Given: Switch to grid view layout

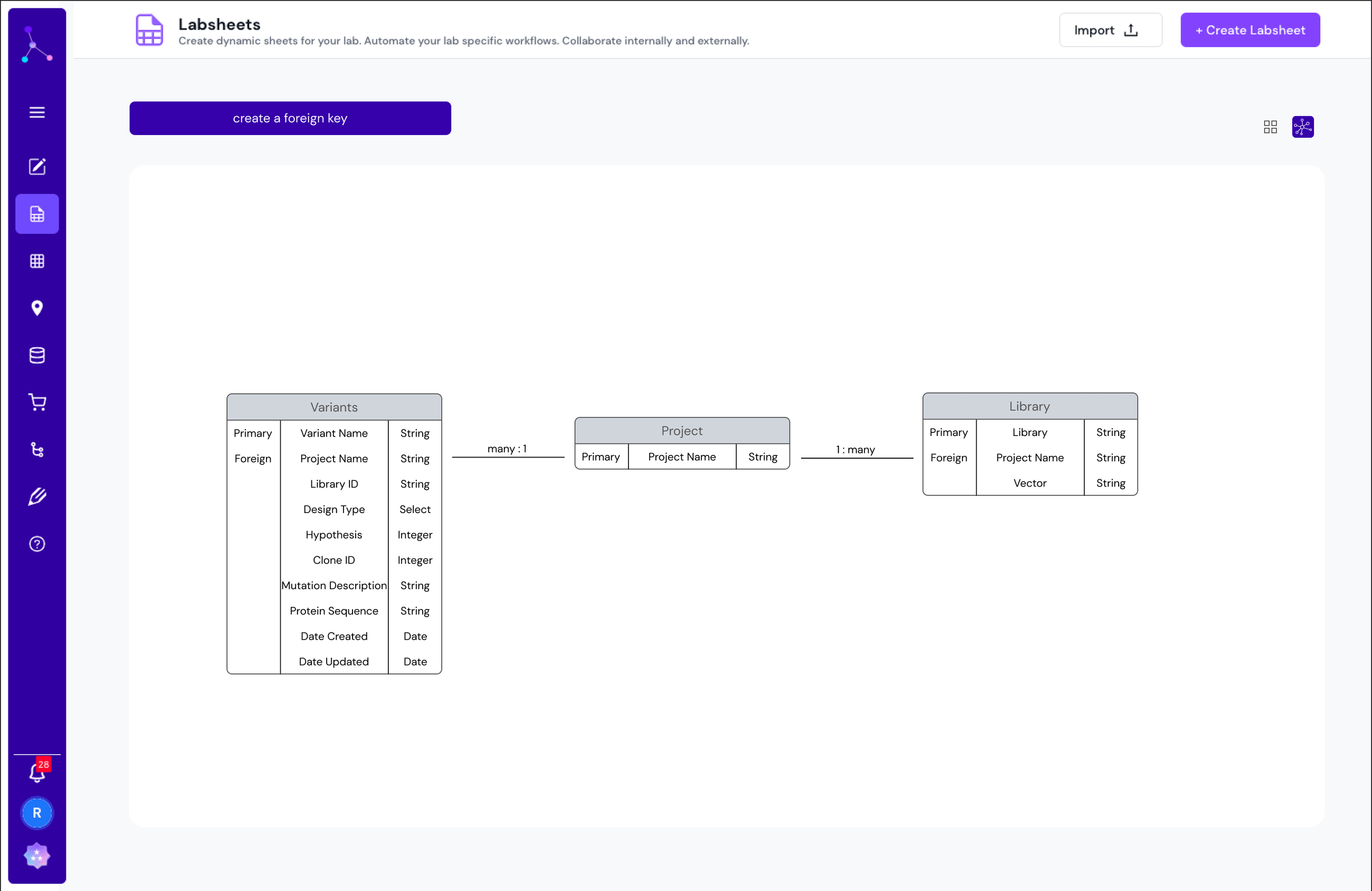Looking at the screenshot, I should click(x=1270, y=126).
